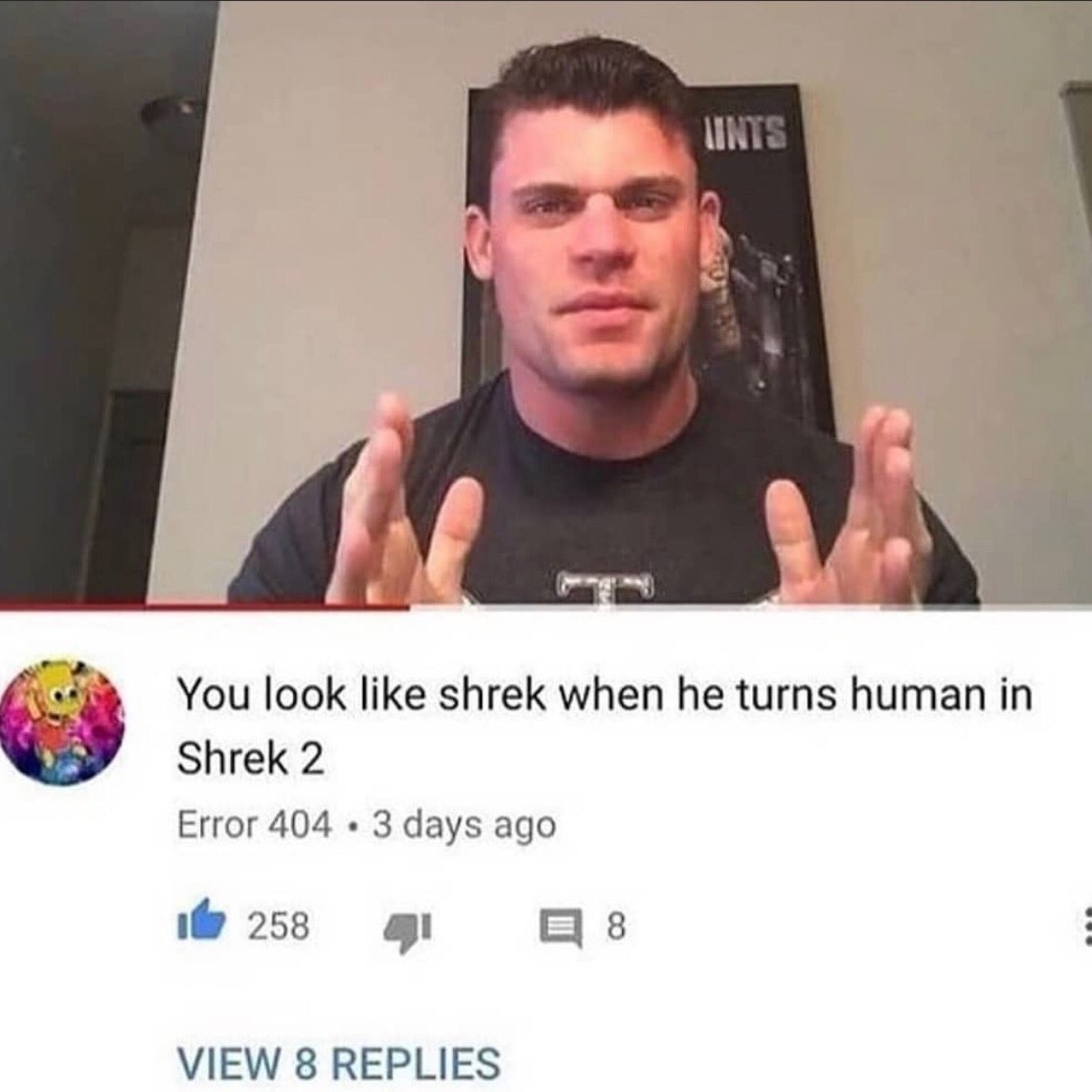1092x1092 pixels.
Task: Select the Shrek 2 comment text
Action: click(x=605, y=726)
